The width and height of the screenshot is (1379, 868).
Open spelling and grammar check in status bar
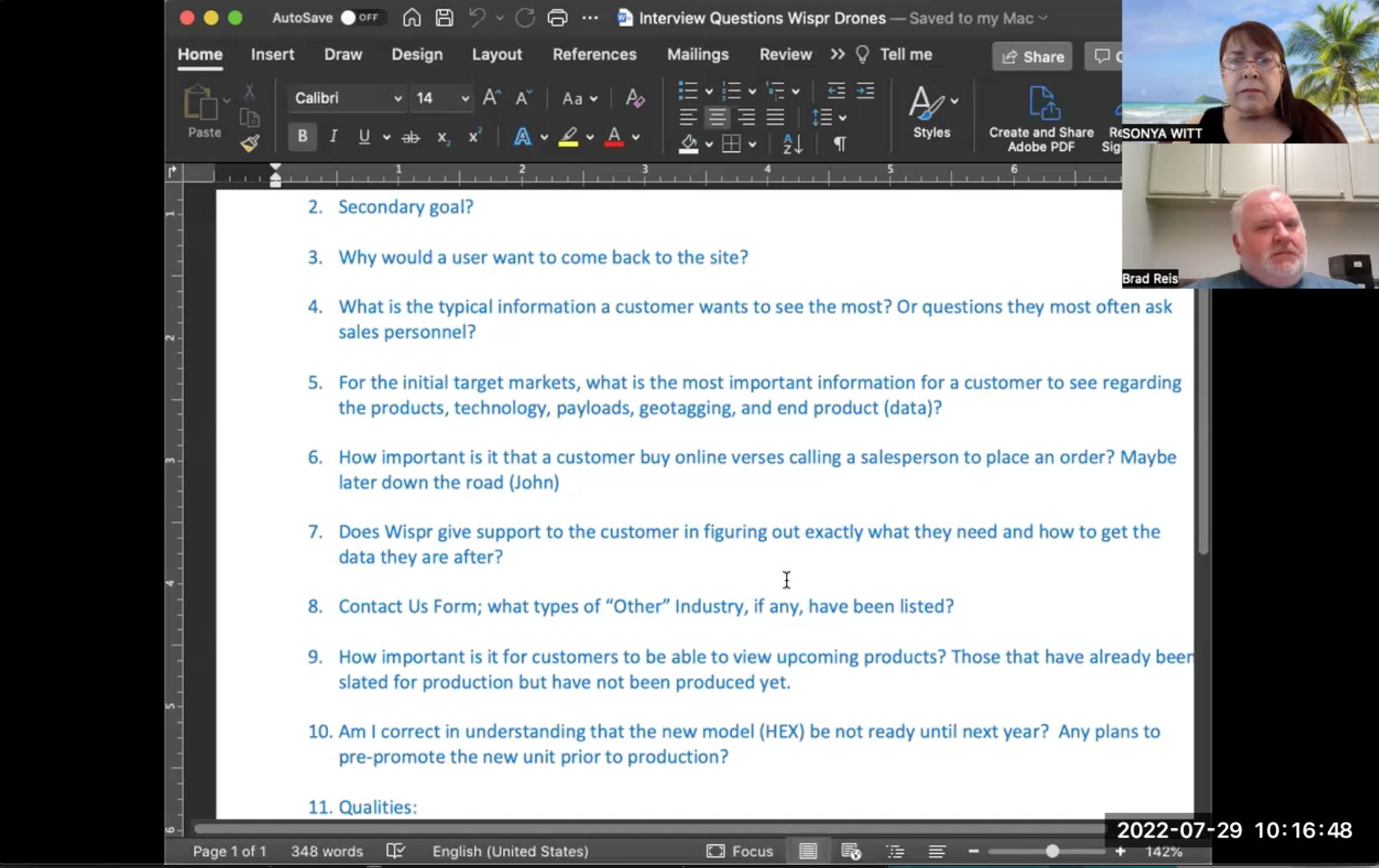tap(395, 851)
